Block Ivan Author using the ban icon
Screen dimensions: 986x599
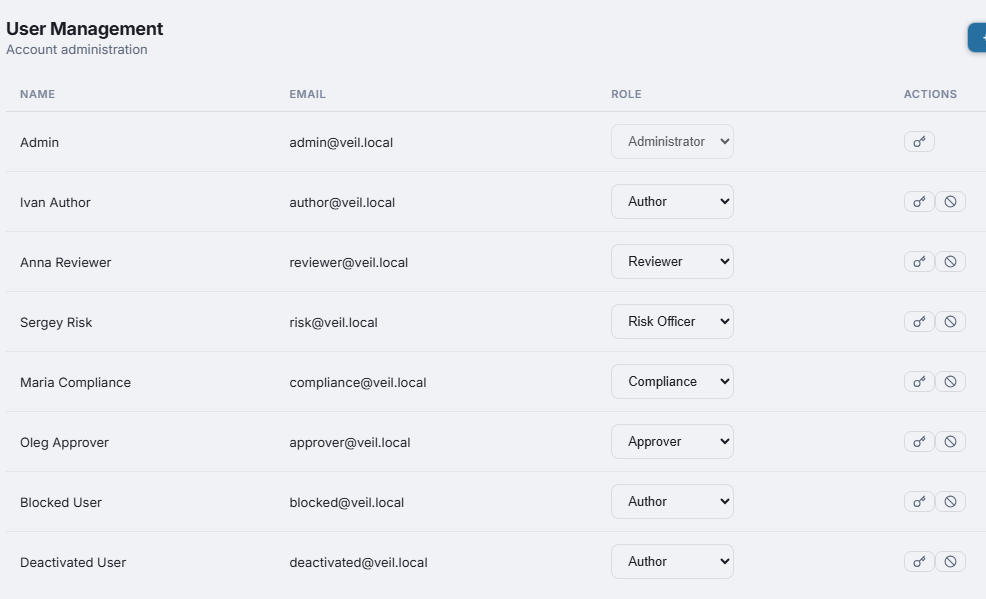(950, 202)
